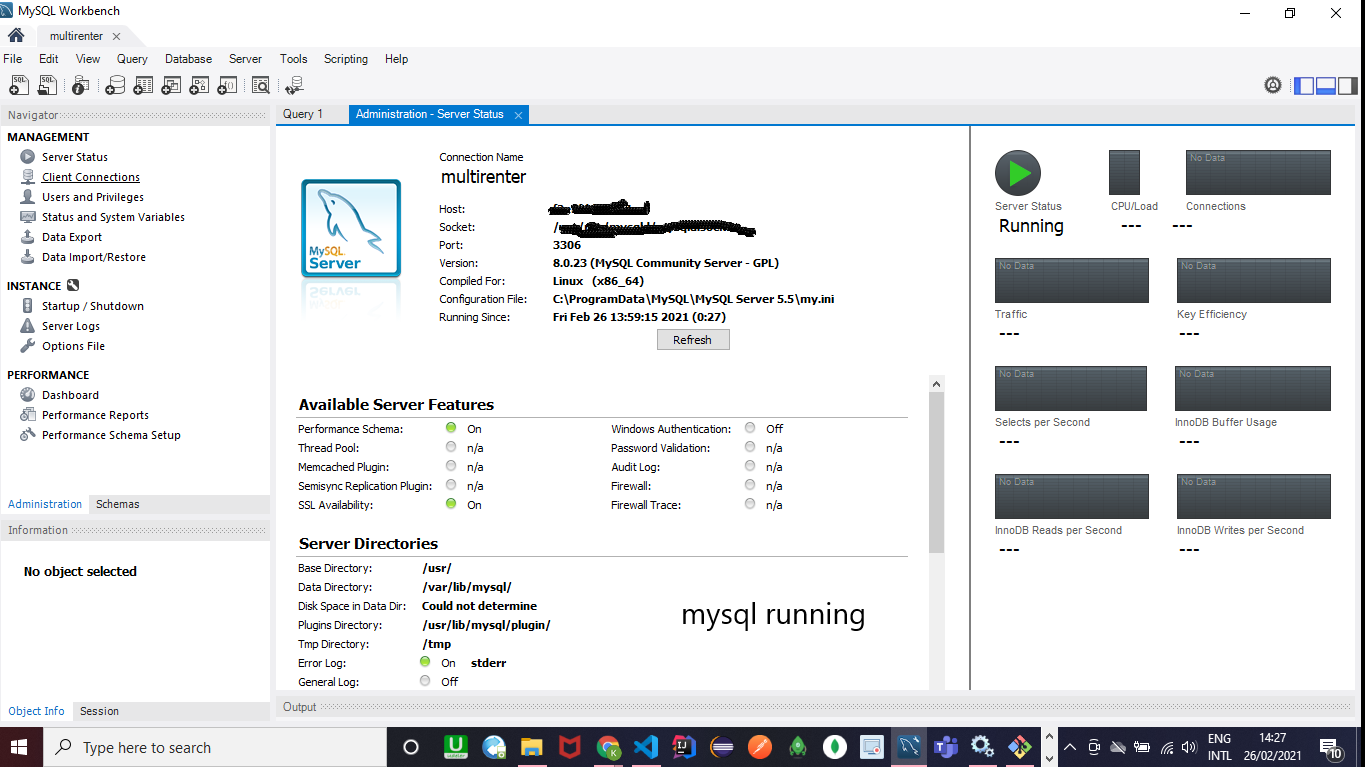The width and height of the screenshot is (1365, 767).
Task: Switch to the Session tab
Action: [99, 711]
